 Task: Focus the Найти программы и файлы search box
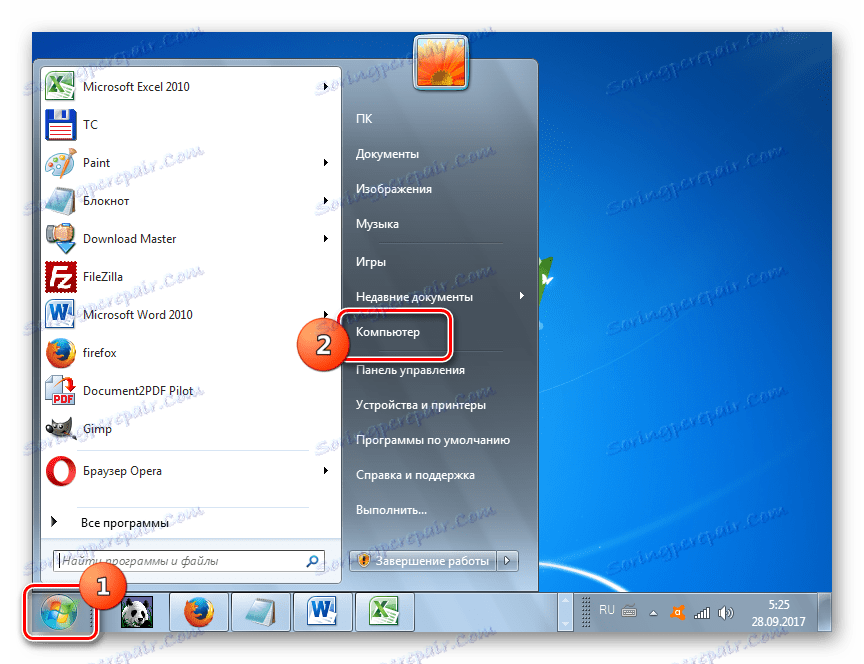pos(188,561)
